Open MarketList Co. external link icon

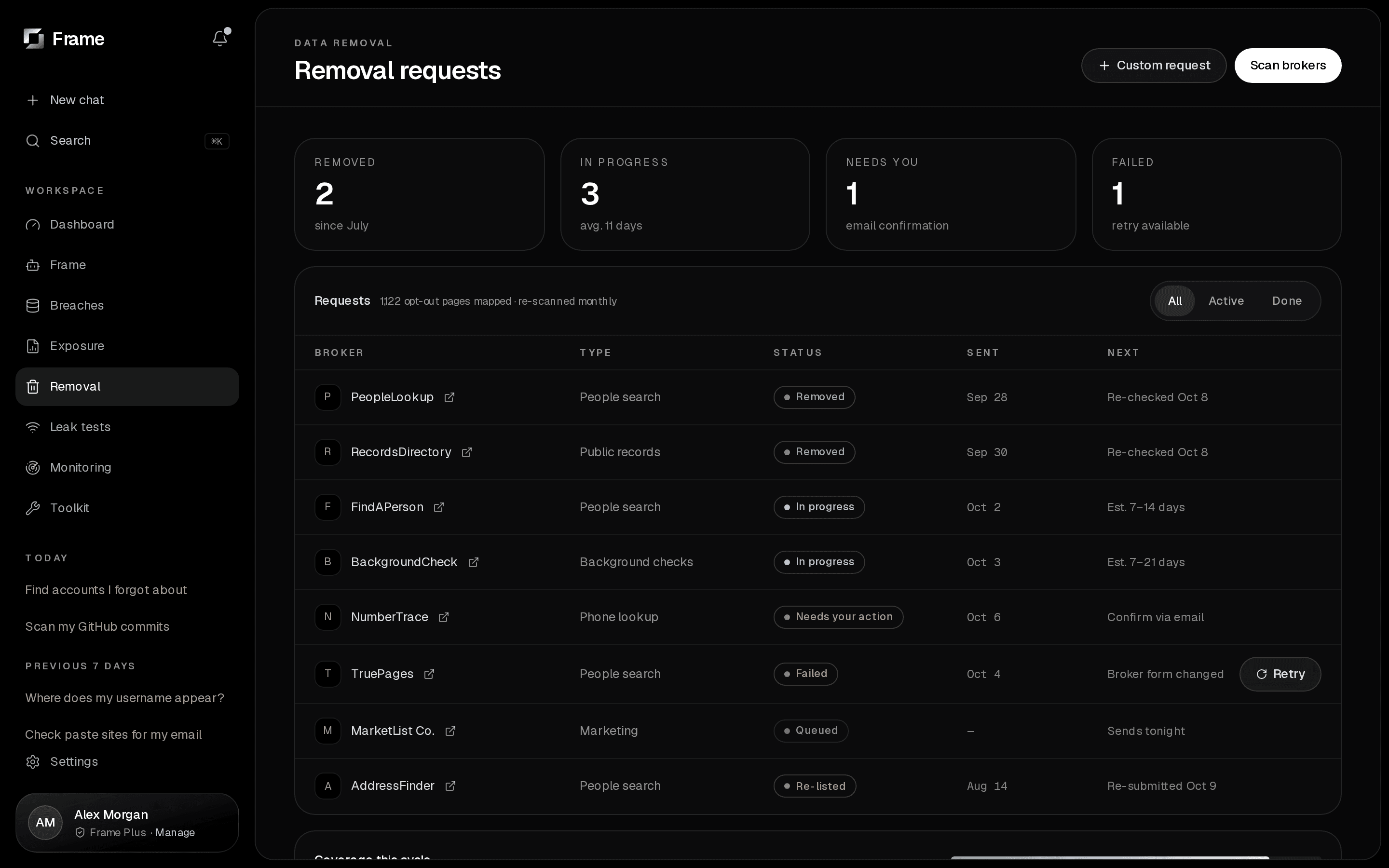pyautogui.click(x=450, y=731)
